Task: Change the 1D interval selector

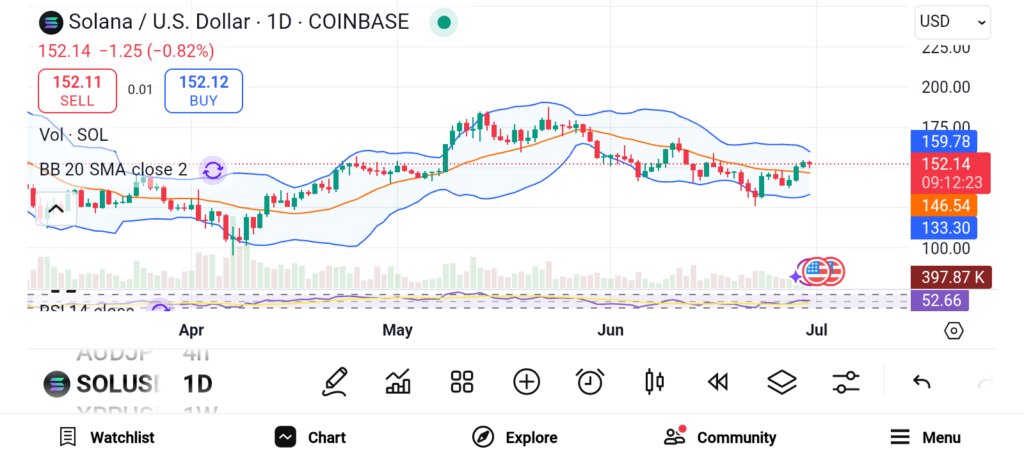Action: [x=198, y=384]
